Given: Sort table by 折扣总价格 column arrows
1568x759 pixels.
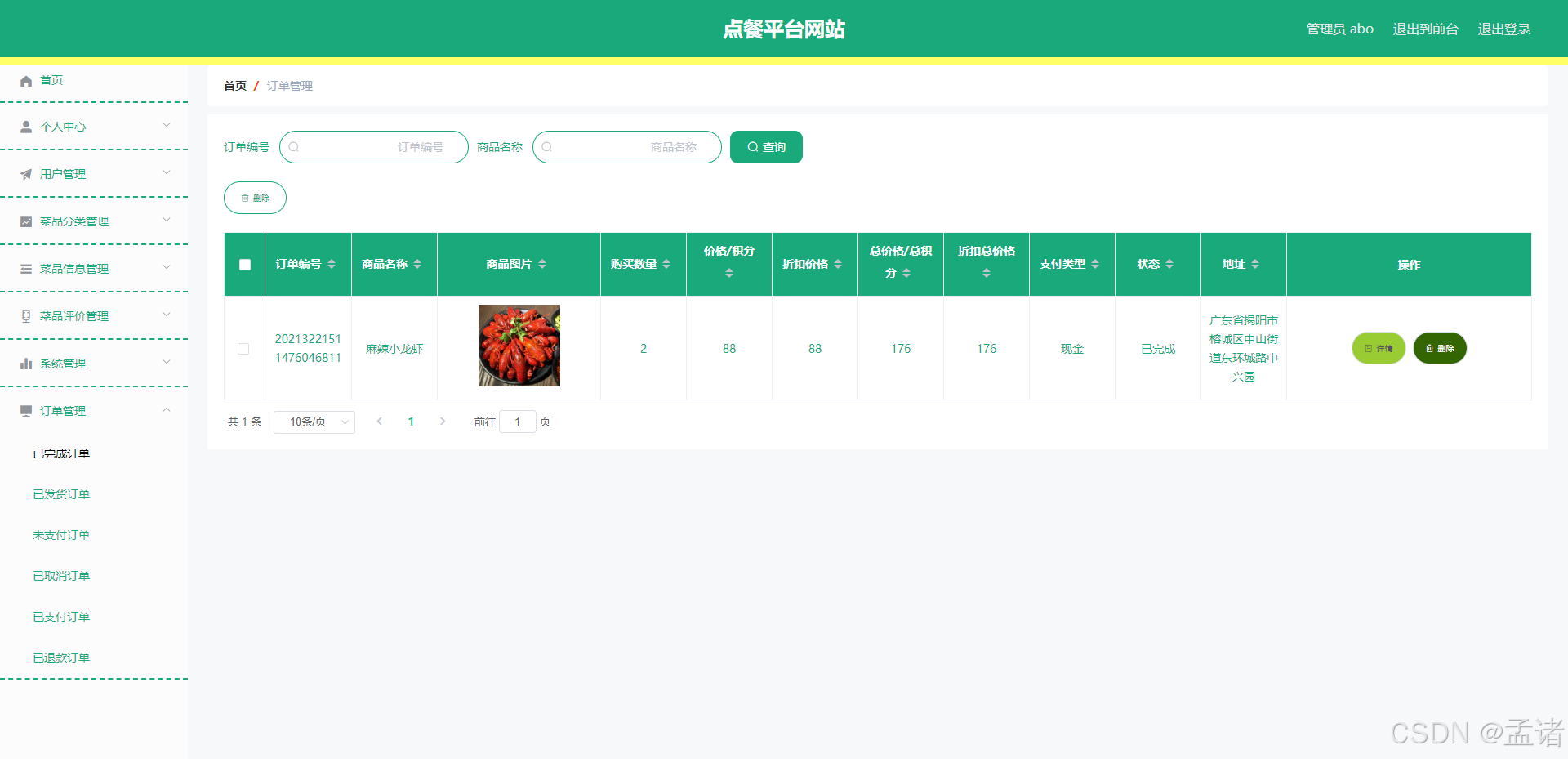Looking at the screenshot, I should (987, 273).
